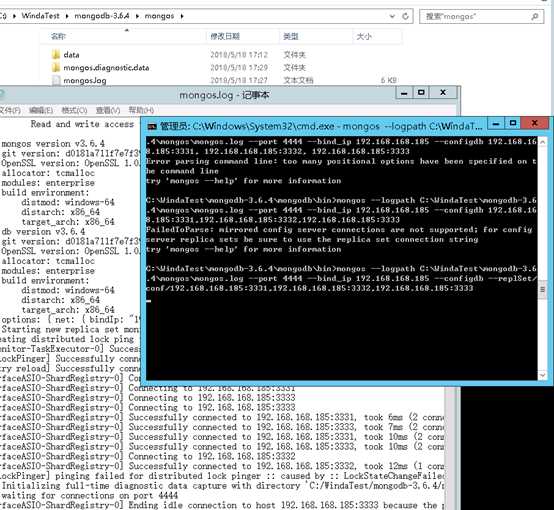Click the cmd.exe title bar icon

coord(152,126)
